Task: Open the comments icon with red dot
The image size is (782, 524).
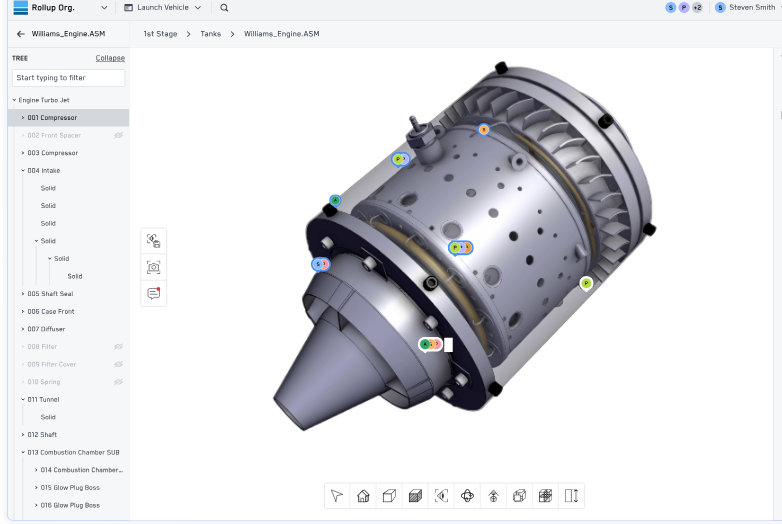Action: [x=153, y=293]
